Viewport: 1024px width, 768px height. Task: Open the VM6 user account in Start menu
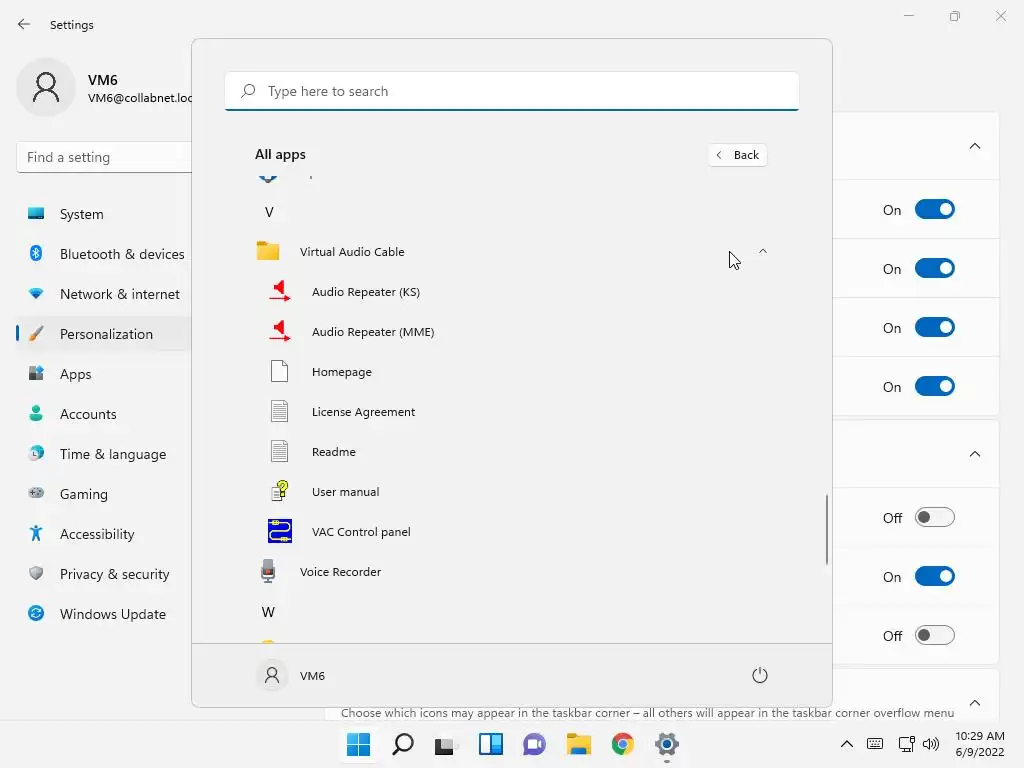291,675
